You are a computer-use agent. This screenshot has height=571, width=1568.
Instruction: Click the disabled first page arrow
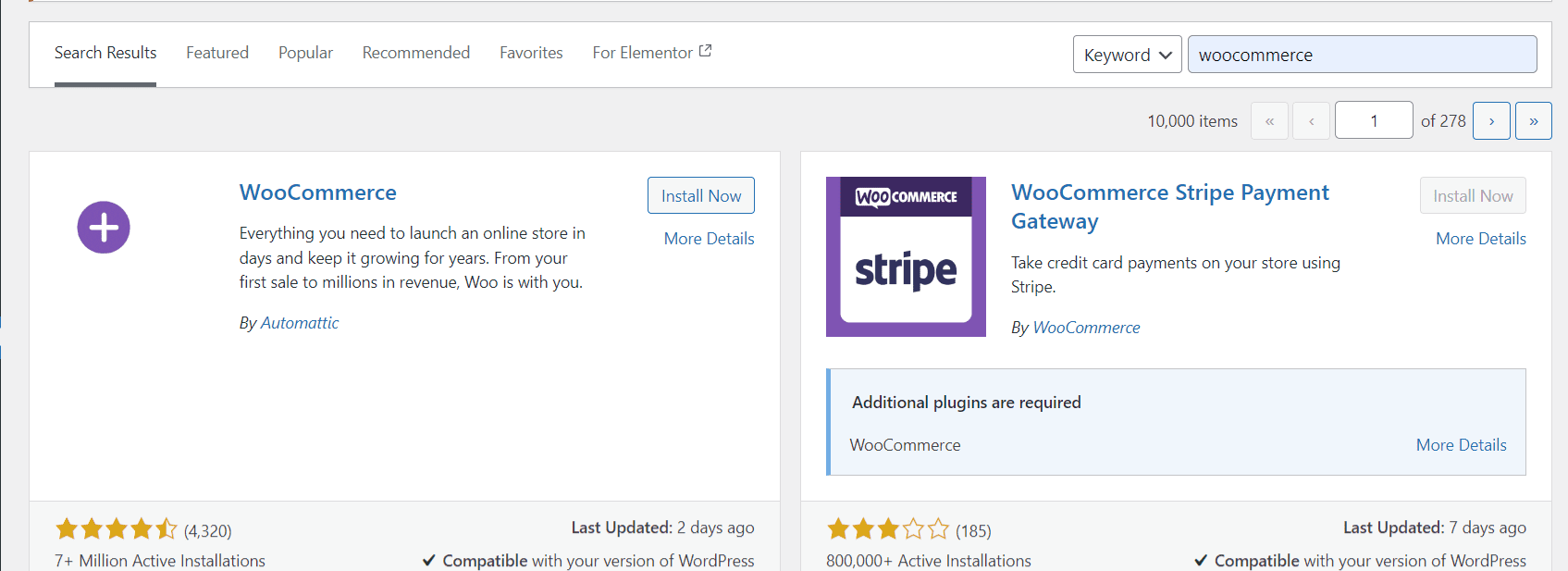1269,120
